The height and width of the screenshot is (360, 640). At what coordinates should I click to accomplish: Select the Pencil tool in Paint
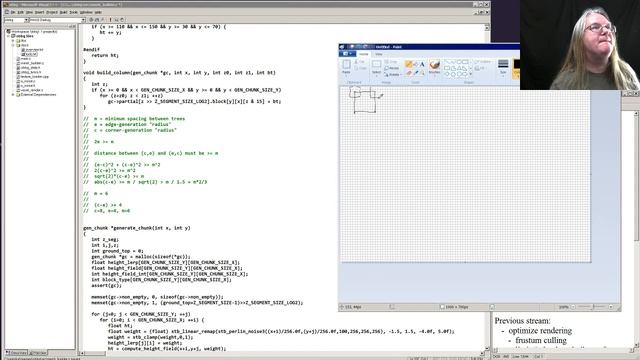pos(409,64)
